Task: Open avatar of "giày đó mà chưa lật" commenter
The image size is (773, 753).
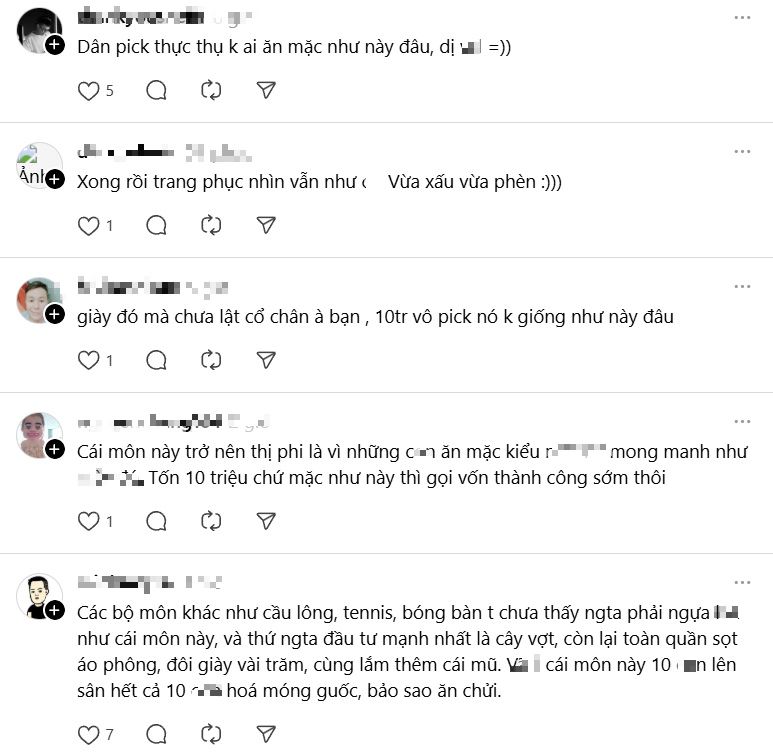Action: tap(40, 300)
